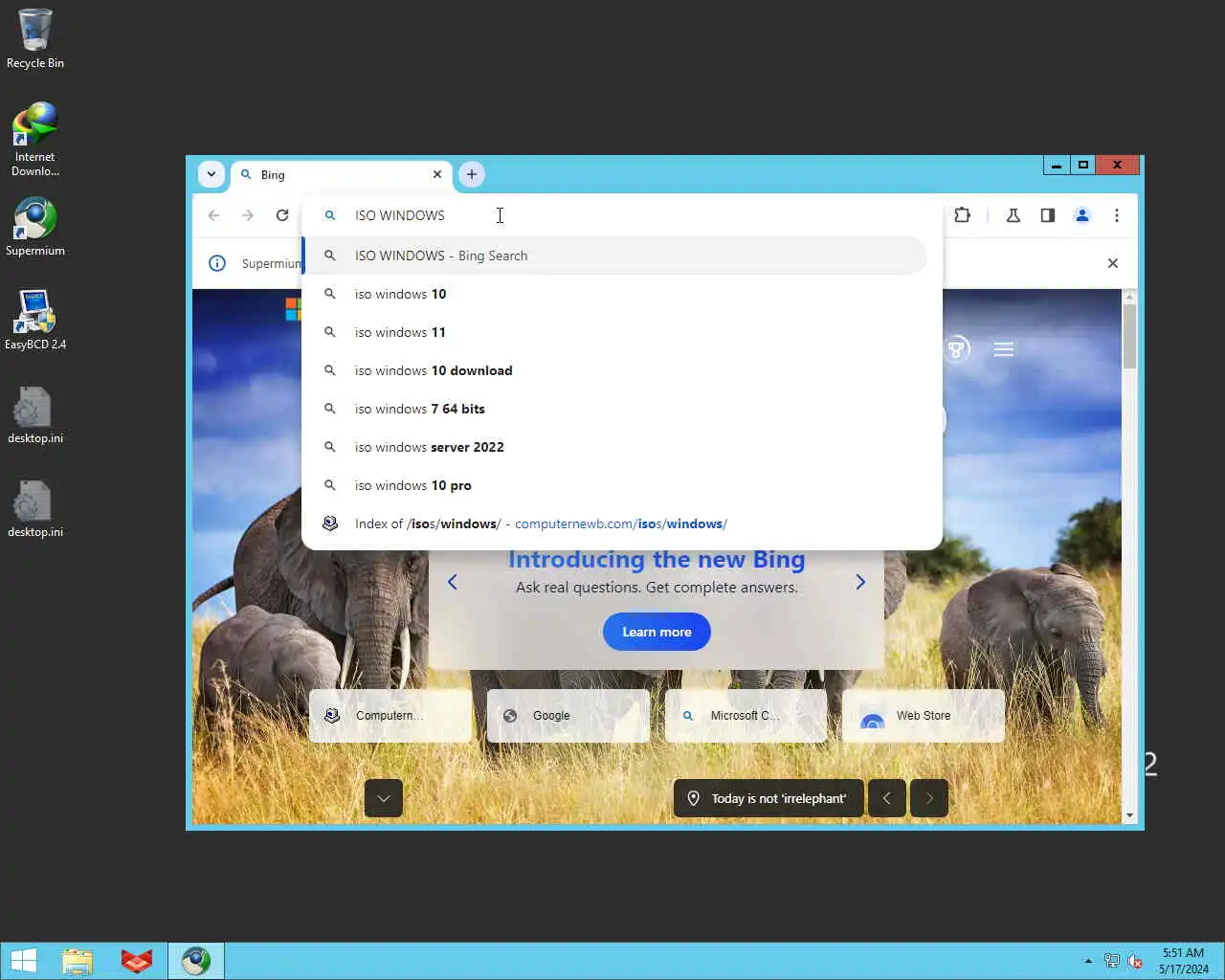Viewport: 1225px width, 980px height.
Task: Switch to Supermium in taskbar
Action: 196,961
